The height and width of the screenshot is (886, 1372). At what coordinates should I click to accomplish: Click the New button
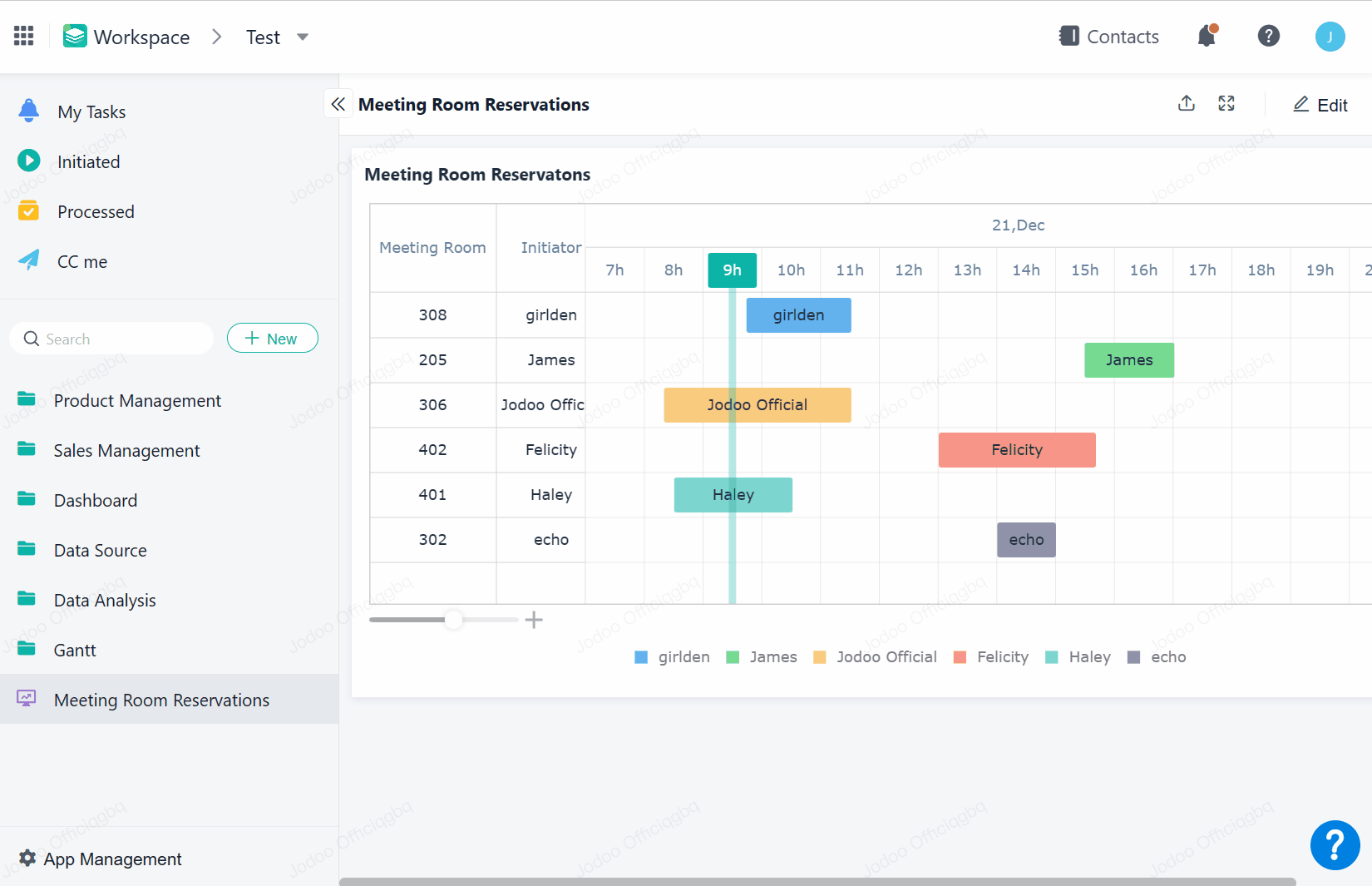272,339
